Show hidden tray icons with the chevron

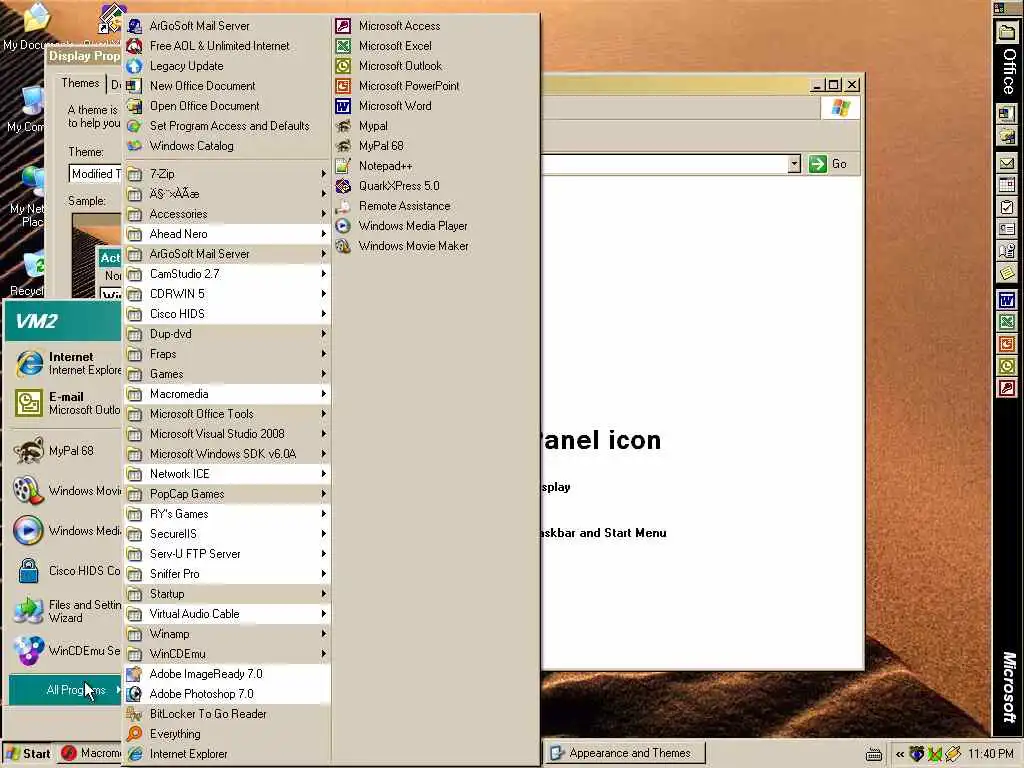click(900, 754)
